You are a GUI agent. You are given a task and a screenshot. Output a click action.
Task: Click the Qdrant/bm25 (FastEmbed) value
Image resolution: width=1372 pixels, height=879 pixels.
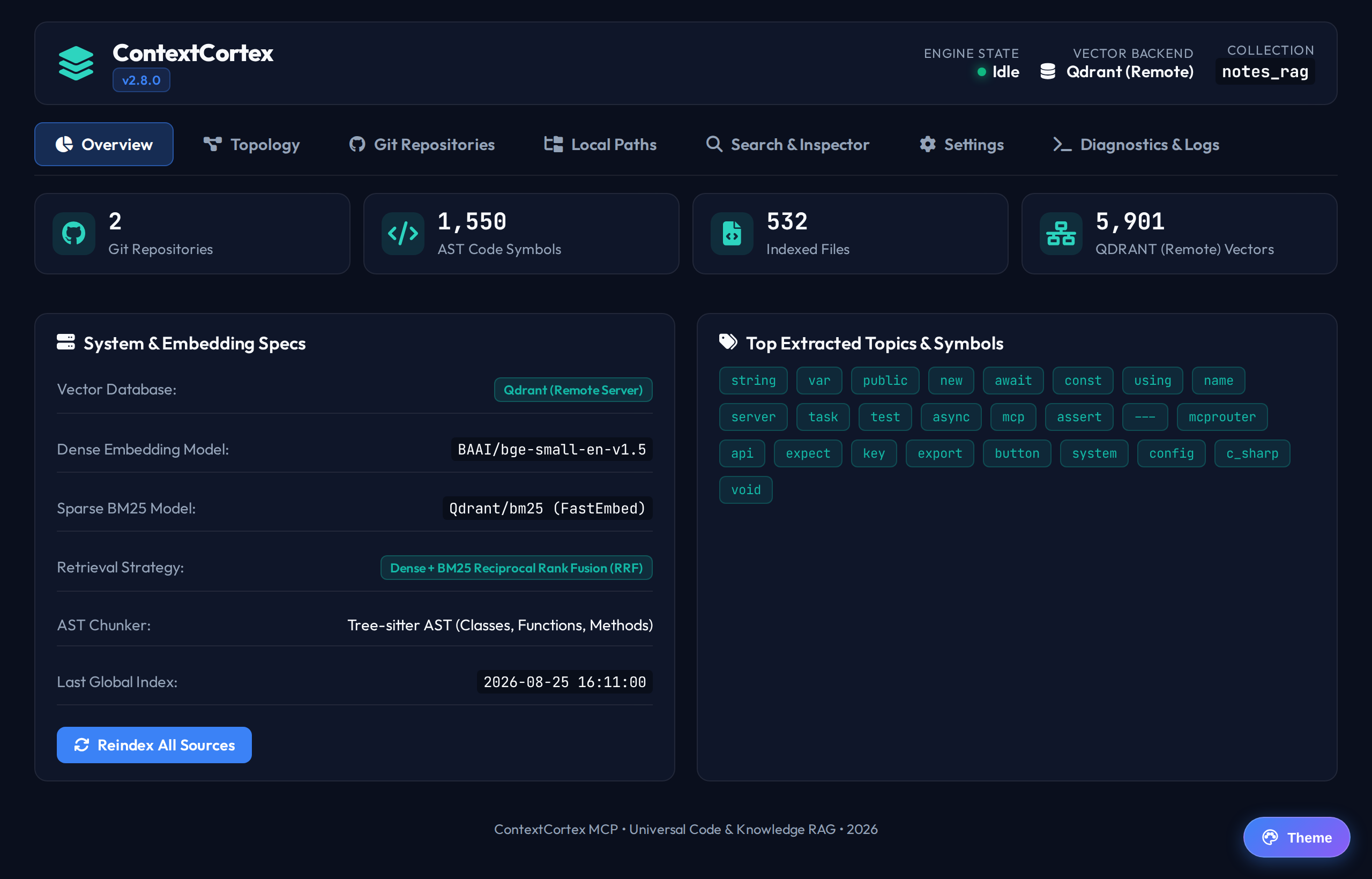point(547,509)
